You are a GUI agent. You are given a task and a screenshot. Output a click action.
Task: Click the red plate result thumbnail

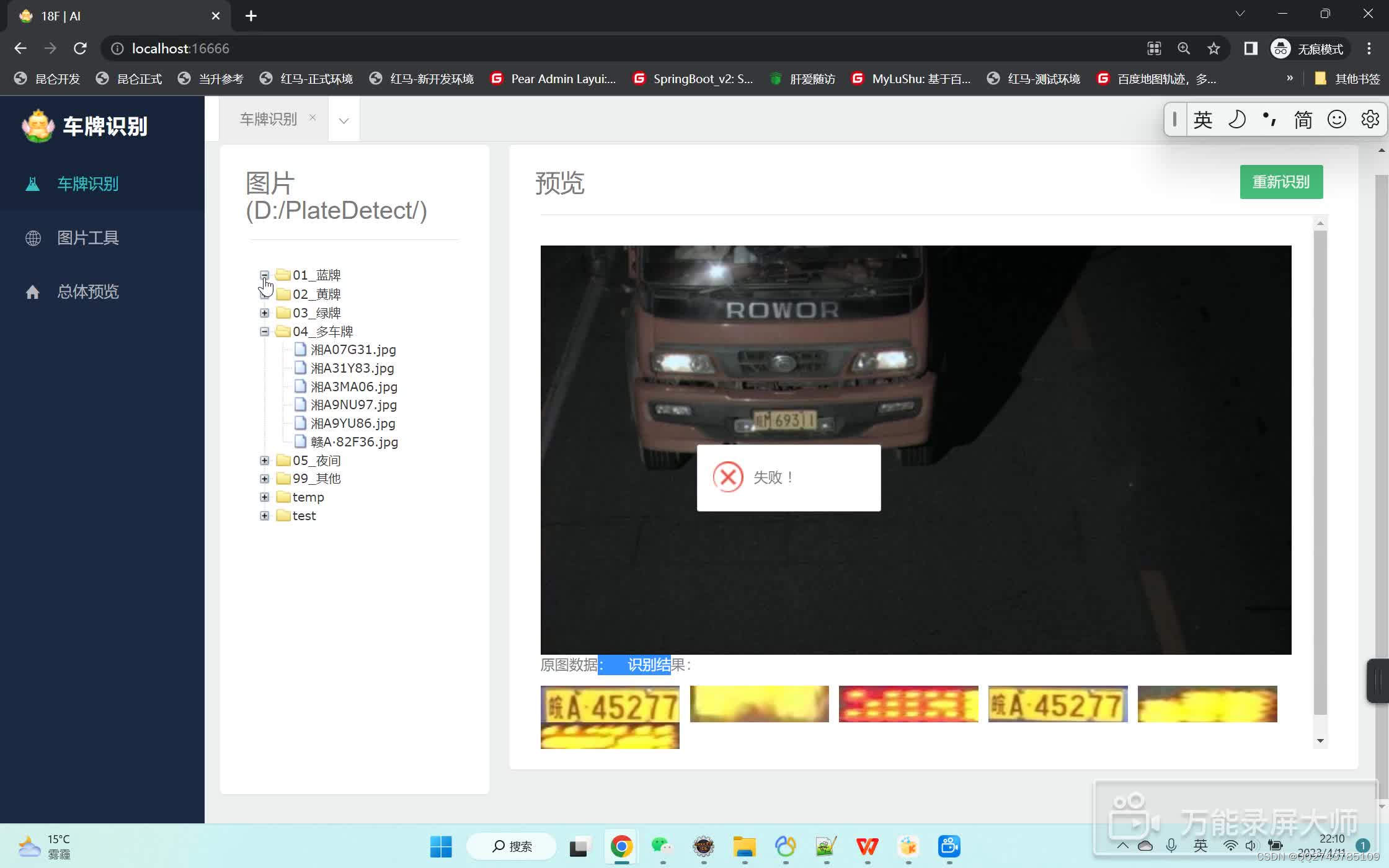pos(908,704)
